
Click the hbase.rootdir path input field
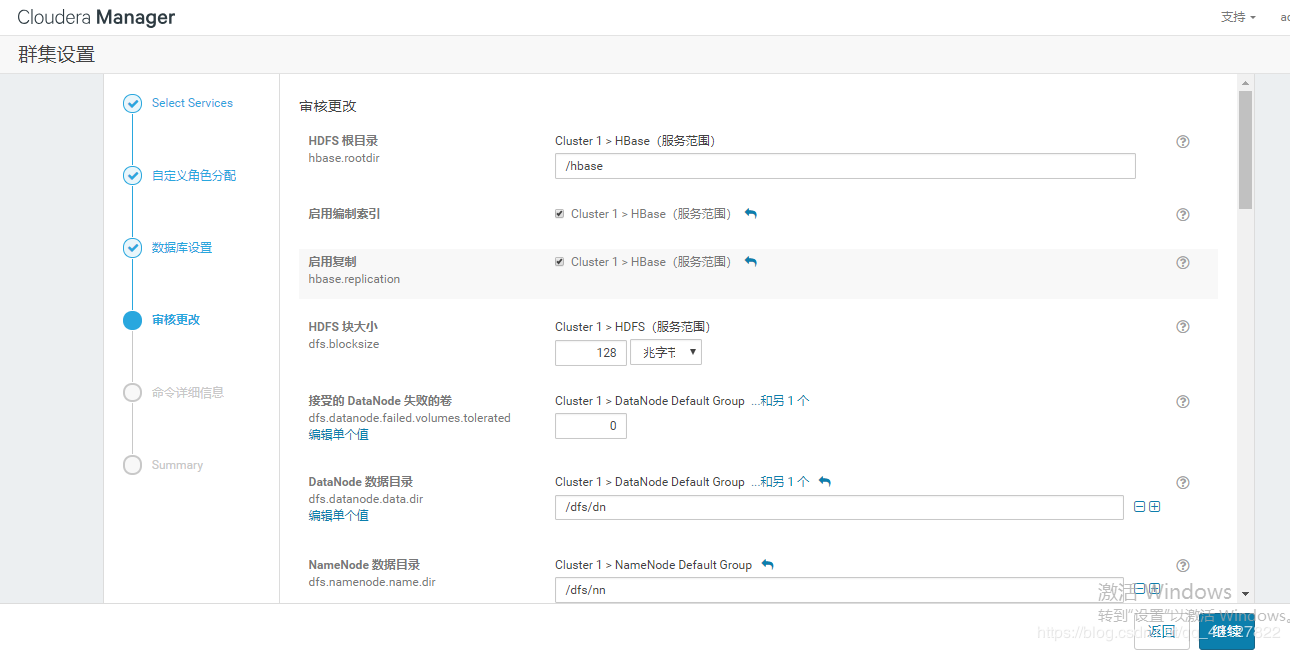(x=845, y=166)
